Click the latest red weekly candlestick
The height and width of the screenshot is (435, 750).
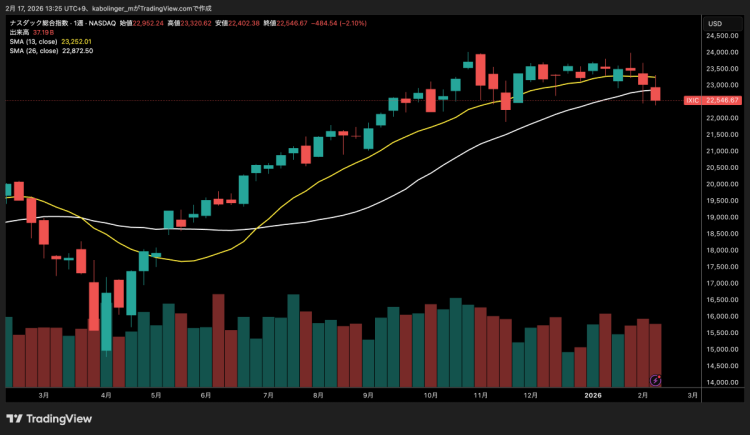coord(656,94)
